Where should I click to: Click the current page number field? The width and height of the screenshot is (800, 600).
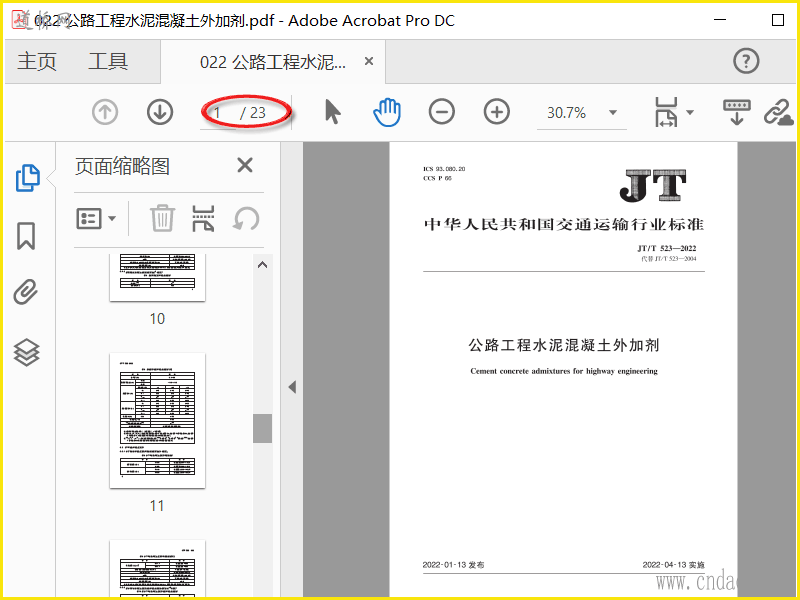(218, 113)
